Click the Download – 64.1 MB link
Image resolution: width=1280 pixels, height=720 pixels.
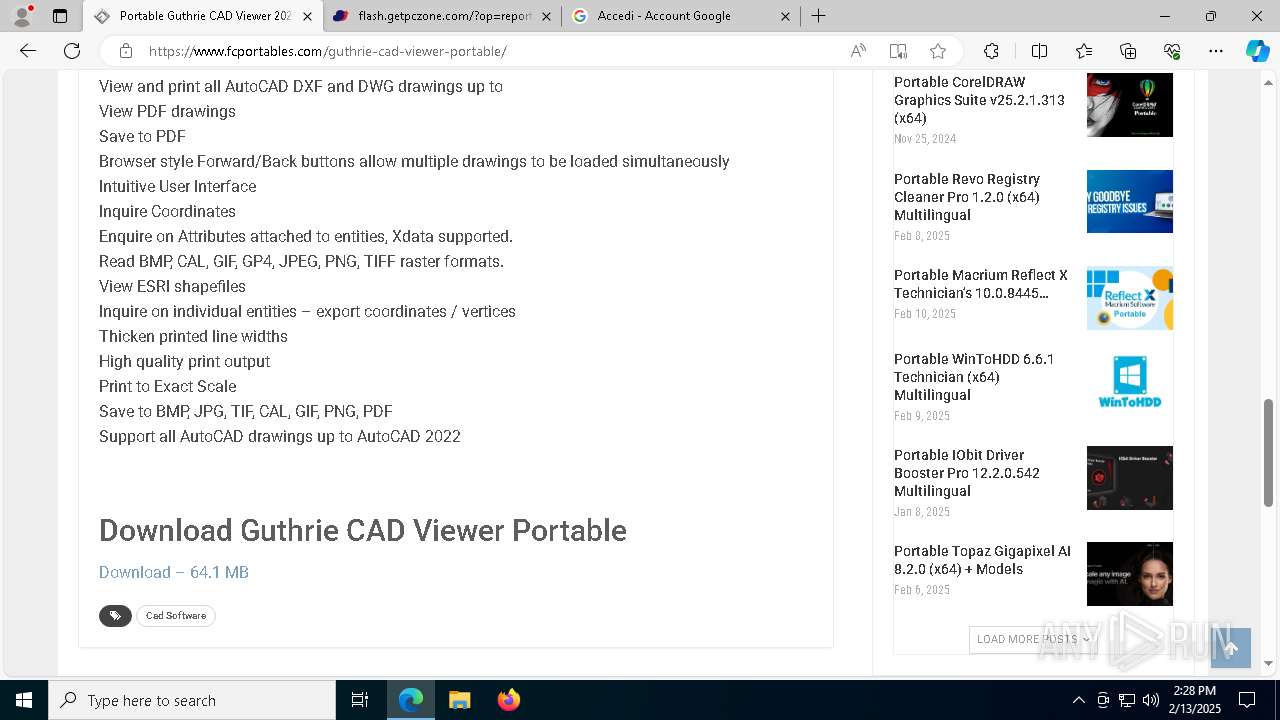(x=174, y=572)
